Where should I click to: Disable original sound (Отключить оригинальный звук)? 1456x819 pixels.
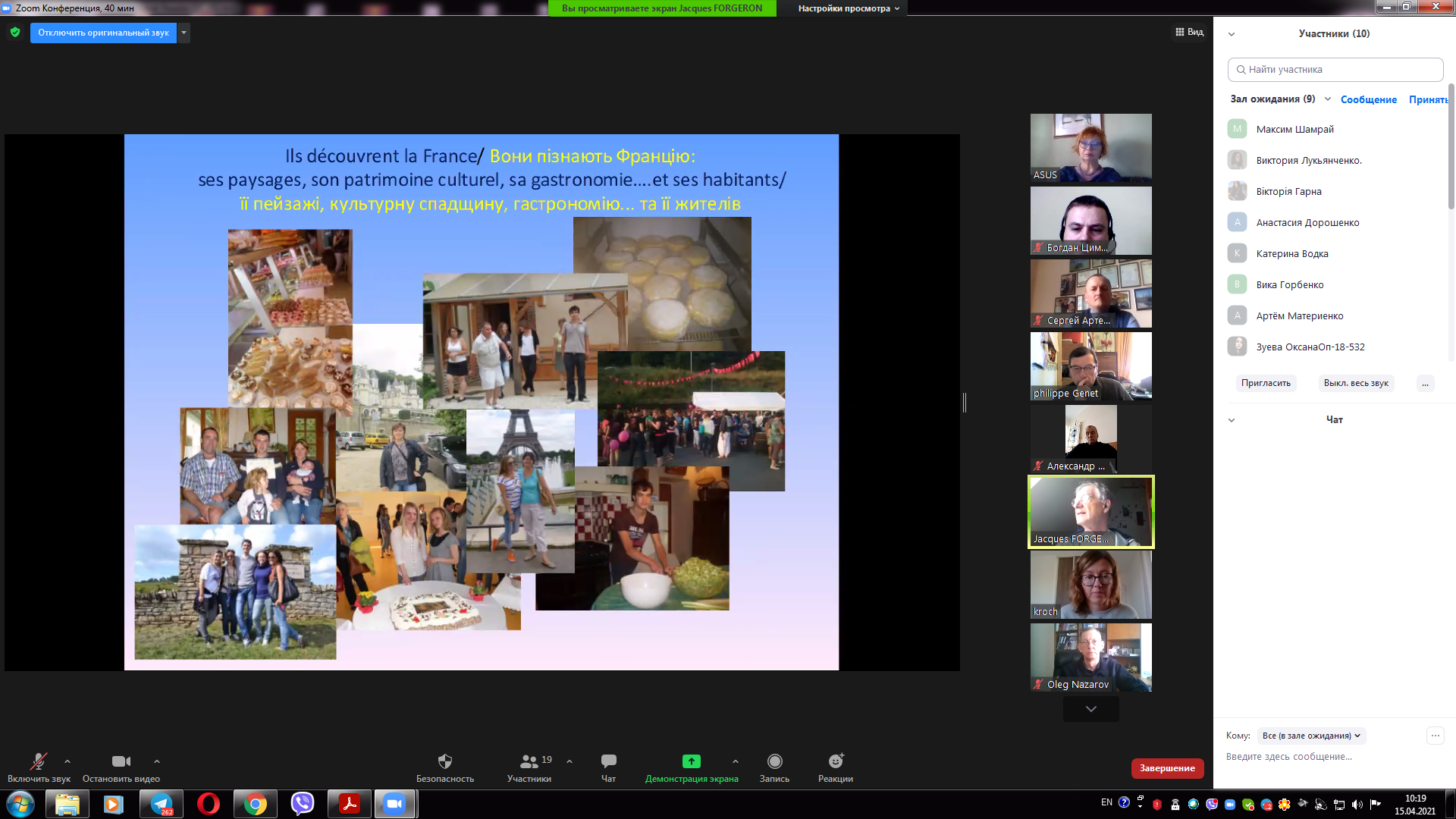tap(103, 33)
